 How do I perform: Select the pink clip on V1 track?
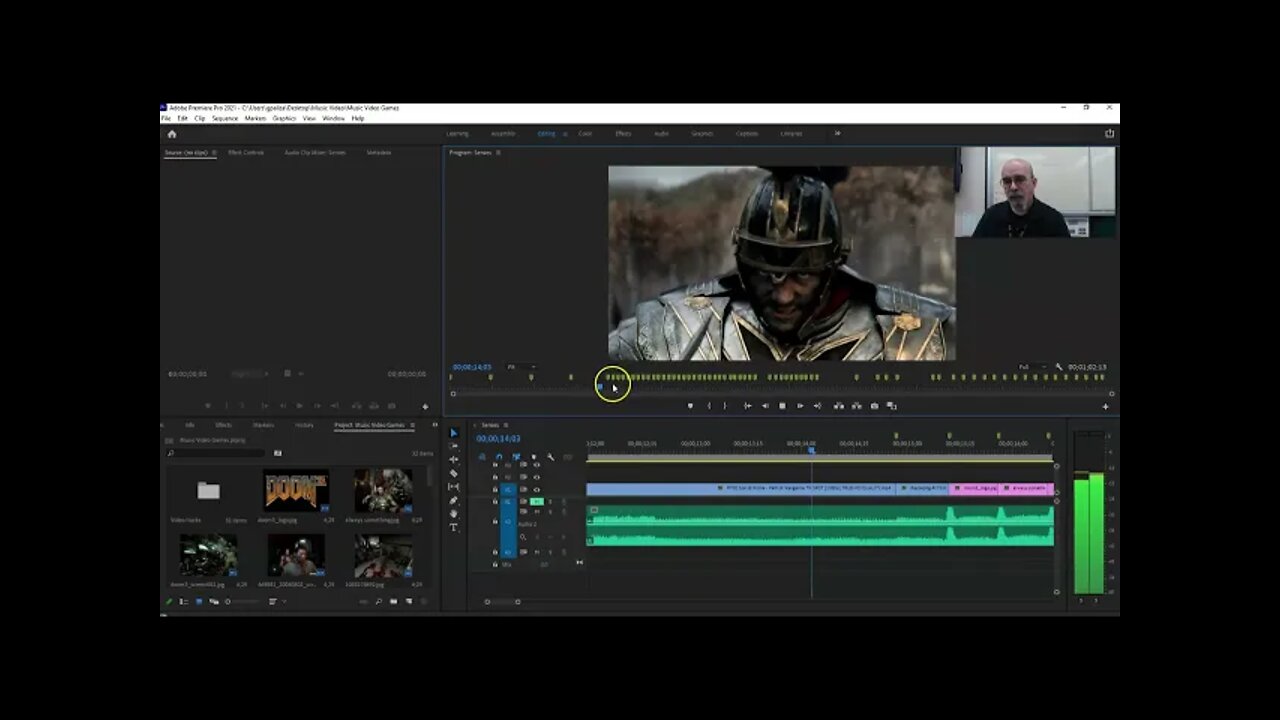coord(973,489)
